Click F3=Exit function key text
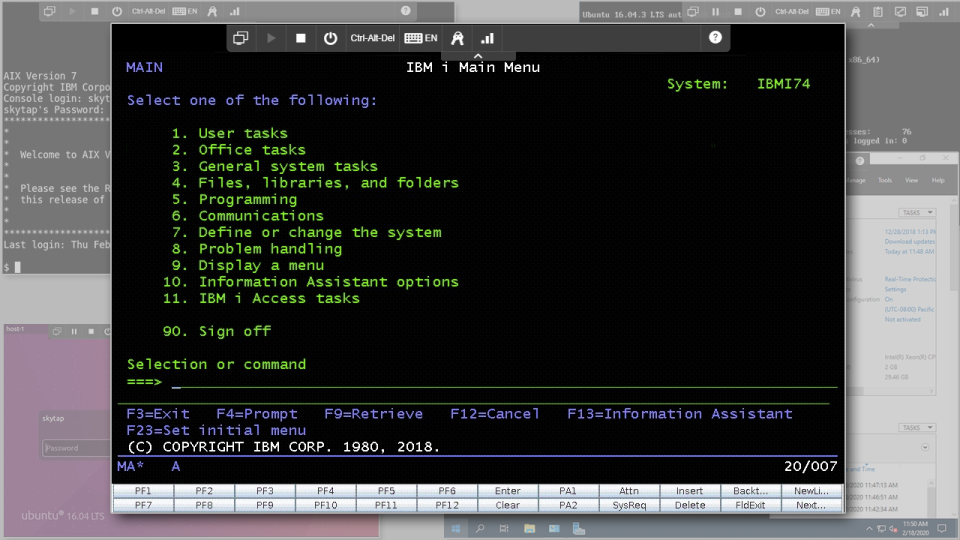Image resolution: width=960 pixels, height=540 pixels. pyautogui.click(x=158, y=414)
